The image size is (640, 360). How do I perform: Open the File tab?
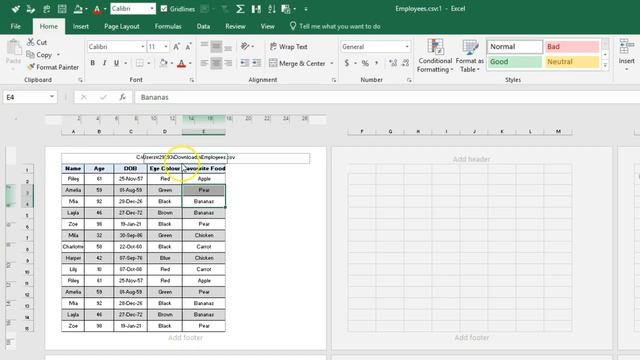(16, 27)
